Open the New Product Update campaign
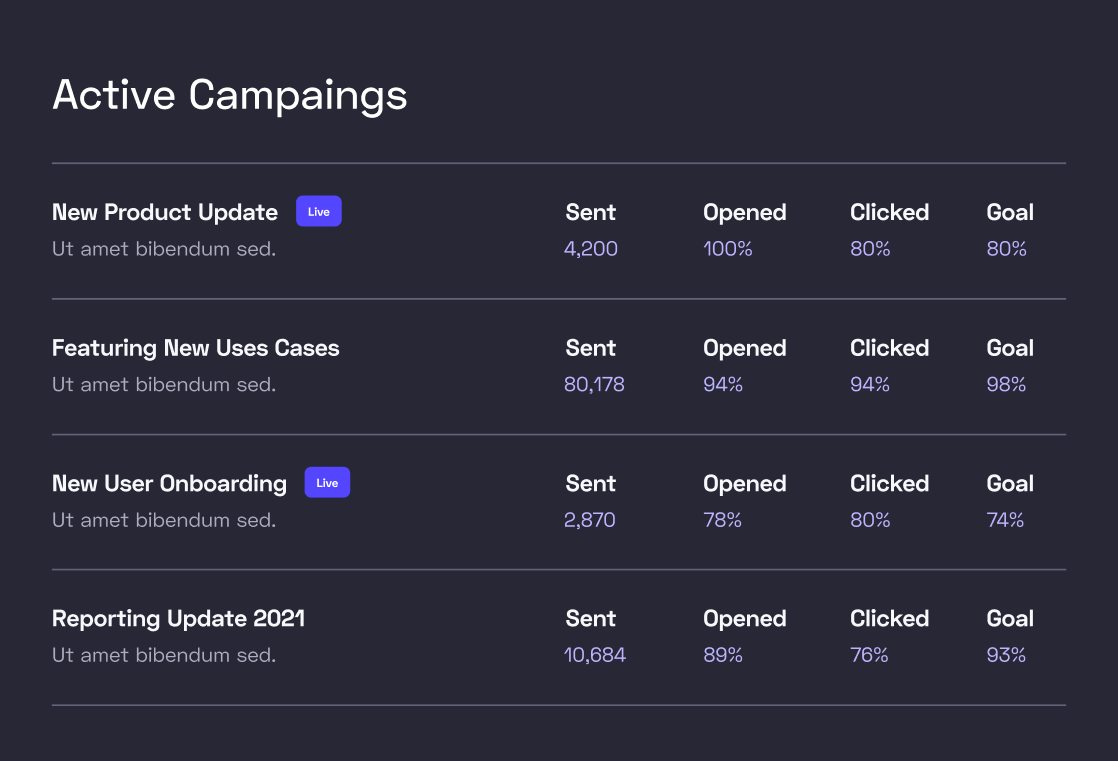 pyautogui.click(x=164, y=212)
